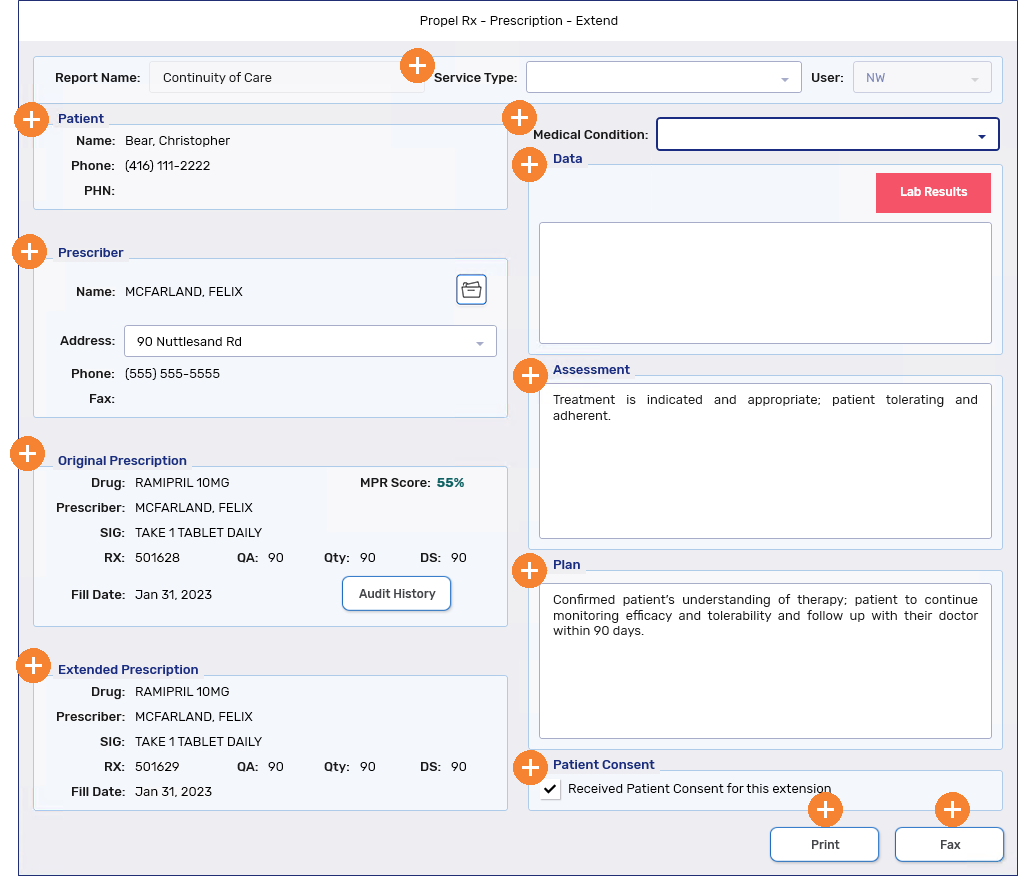
Task: Click the plus hotspot beside the Prescriber section
Action: click(30, 252)
